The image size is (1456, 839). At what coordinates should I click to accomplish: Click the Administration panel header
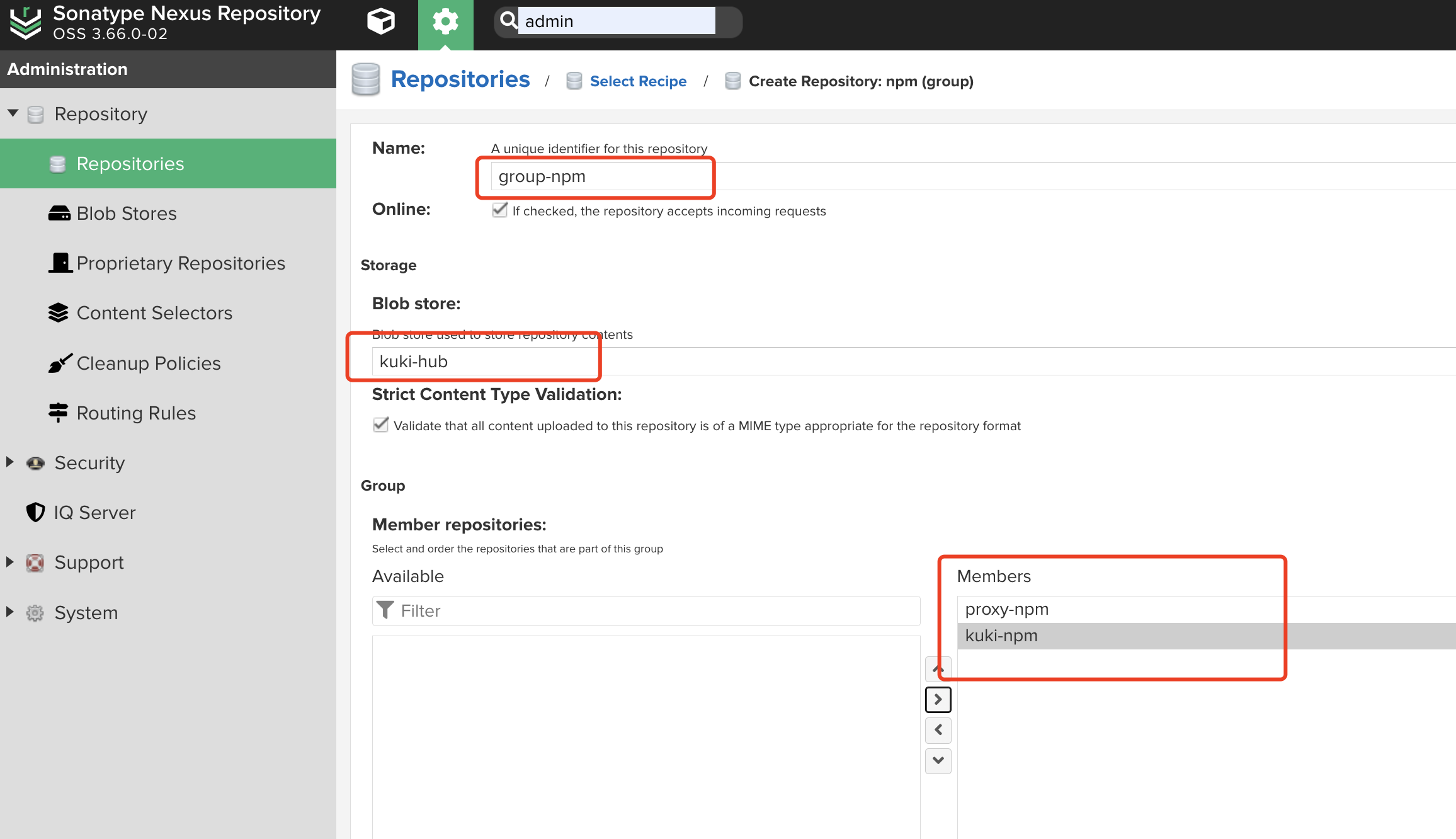tap(168, 69)
